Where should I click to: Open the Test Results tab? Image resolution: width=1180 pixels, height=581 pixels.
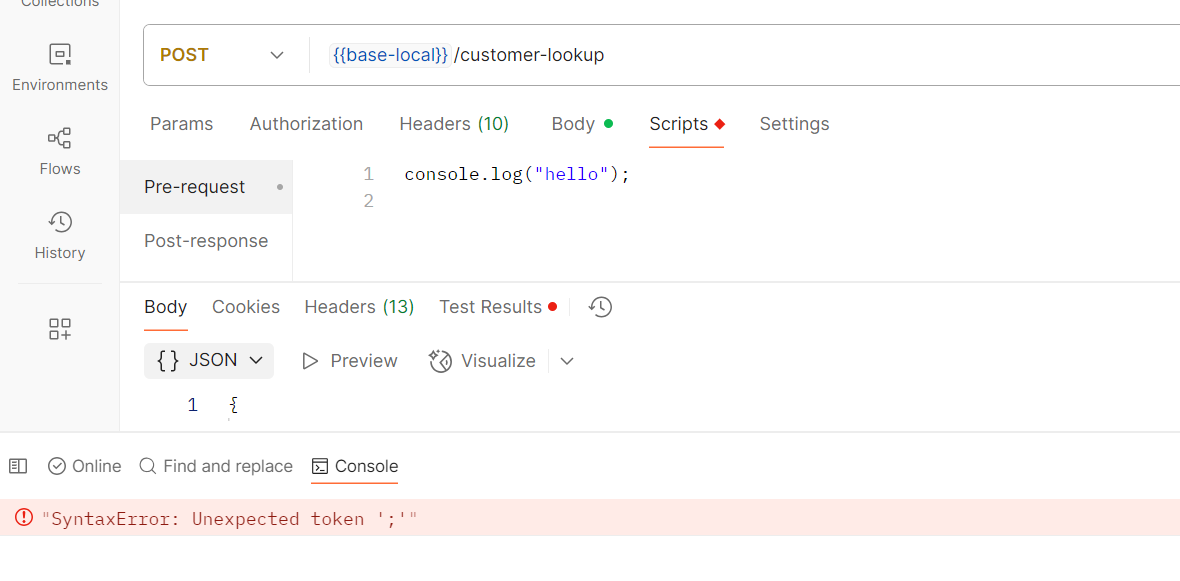pyautogui.click(x=489, y=307)
